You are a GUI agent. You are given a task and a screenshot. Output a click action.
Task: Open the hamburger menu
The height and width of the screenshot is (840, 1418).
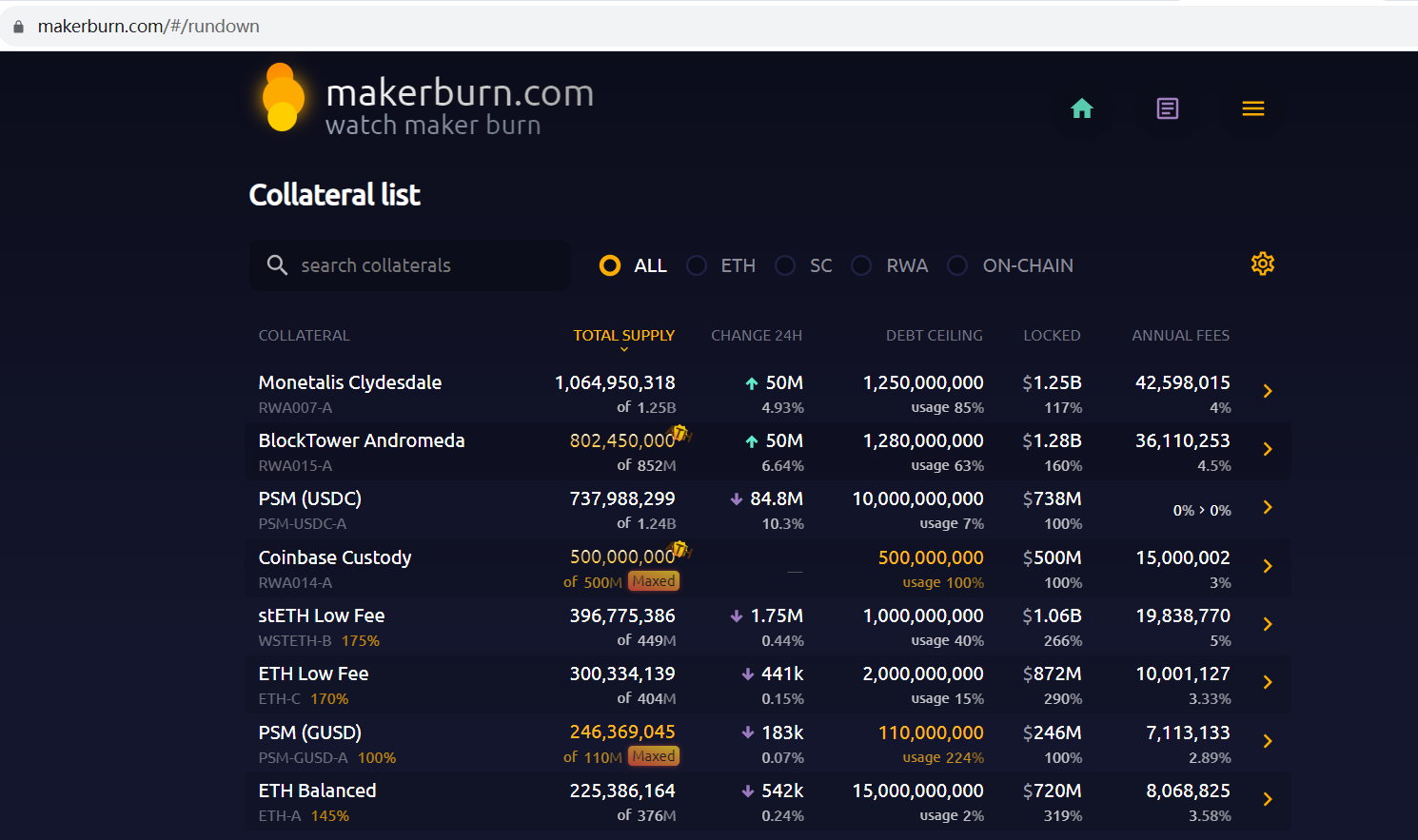1253,108
